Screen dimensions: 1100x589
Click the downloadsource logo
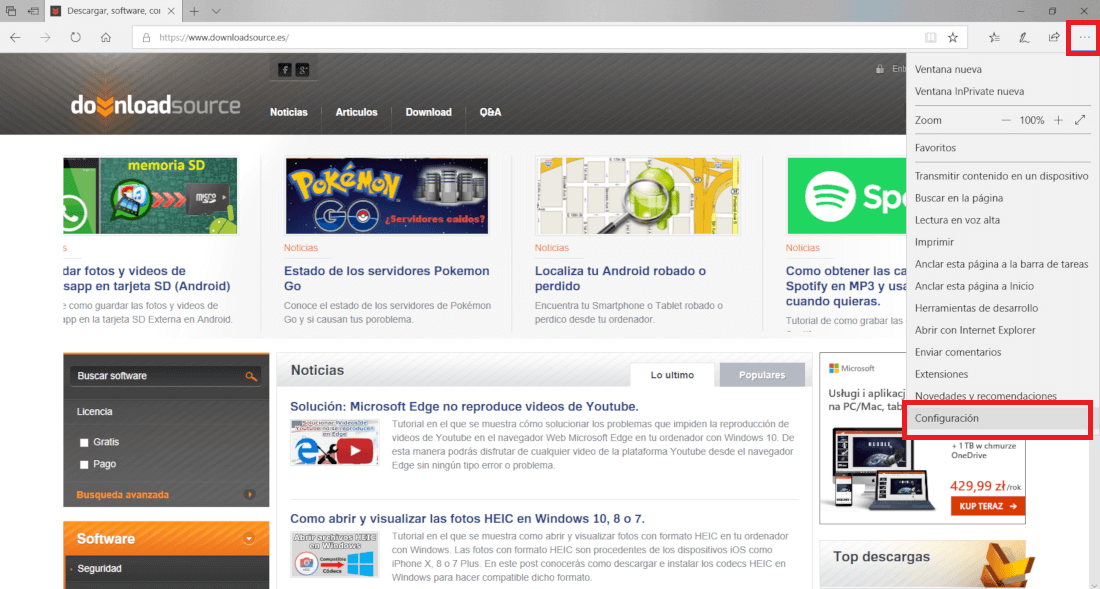(x=155, y=105)
